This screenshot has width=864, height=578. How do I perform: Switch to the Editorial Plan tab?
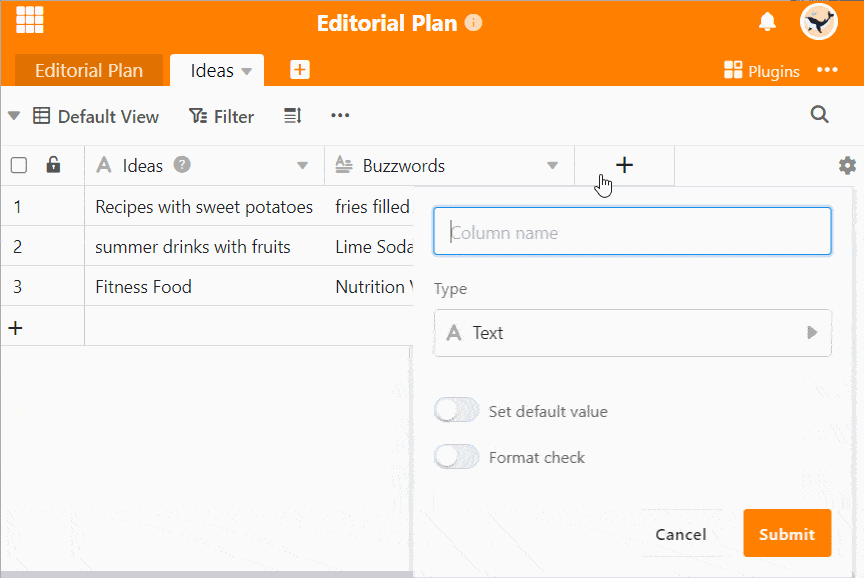click(88, 71)
